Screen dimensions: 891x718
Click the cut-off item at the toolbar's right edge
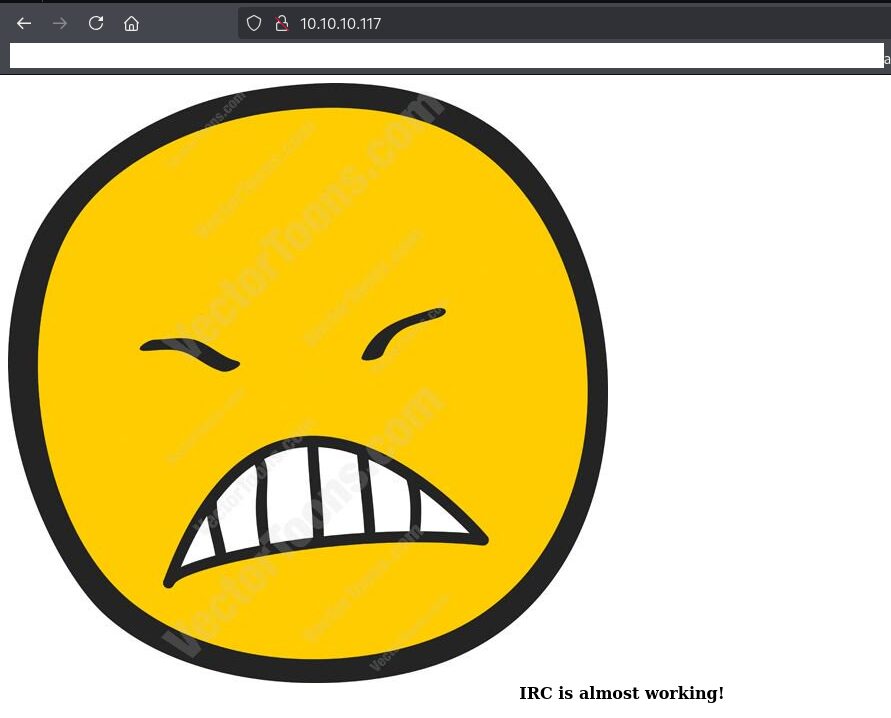tap(886, 59)
